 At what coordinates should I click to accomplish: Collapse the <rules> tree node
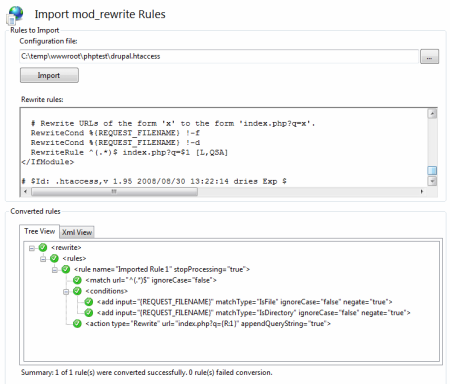pyautogui.click(x=43, y=259)
